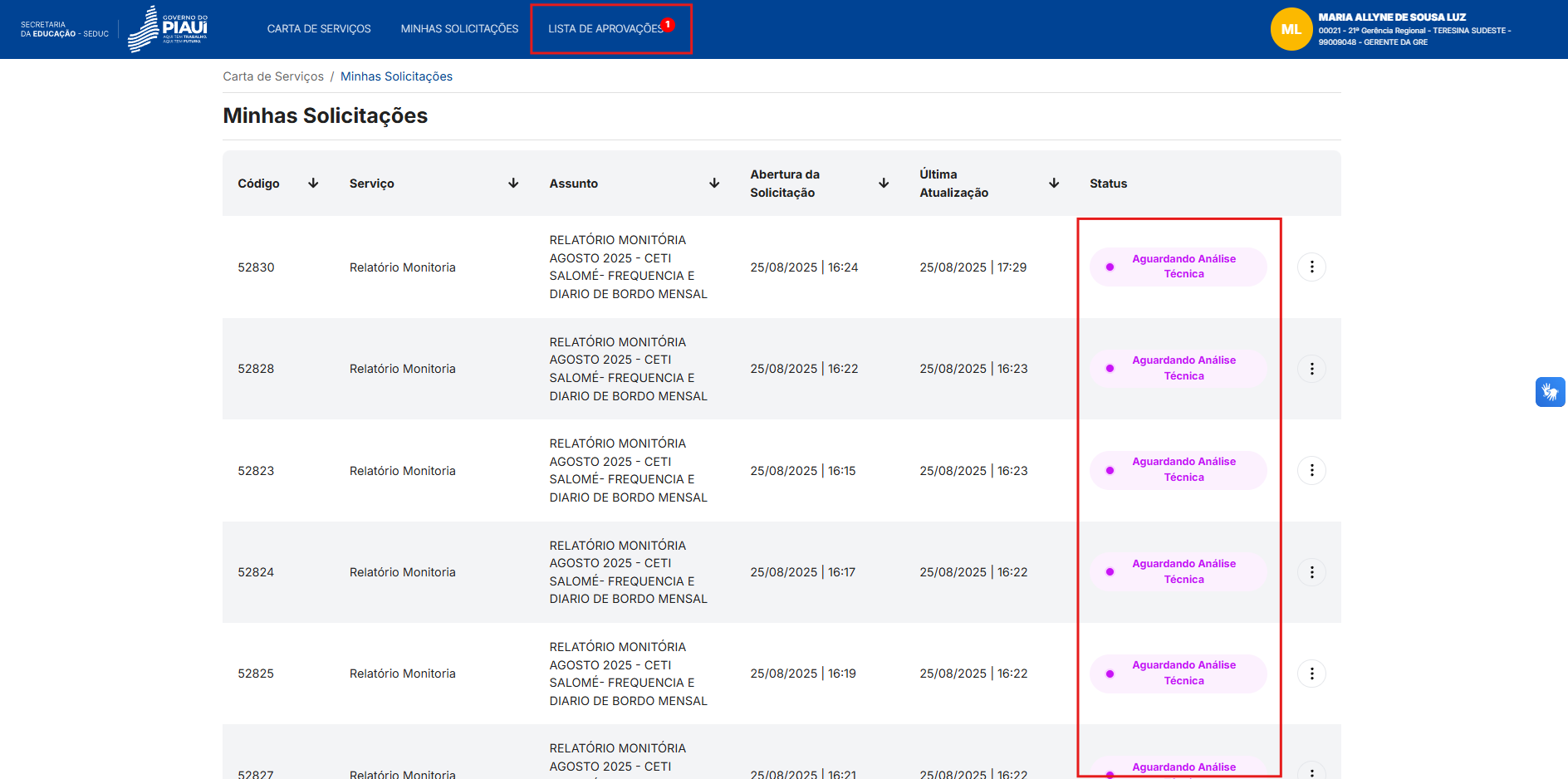Sort by Assunto column arrow

pyautogui.click(x=714, y=184)
